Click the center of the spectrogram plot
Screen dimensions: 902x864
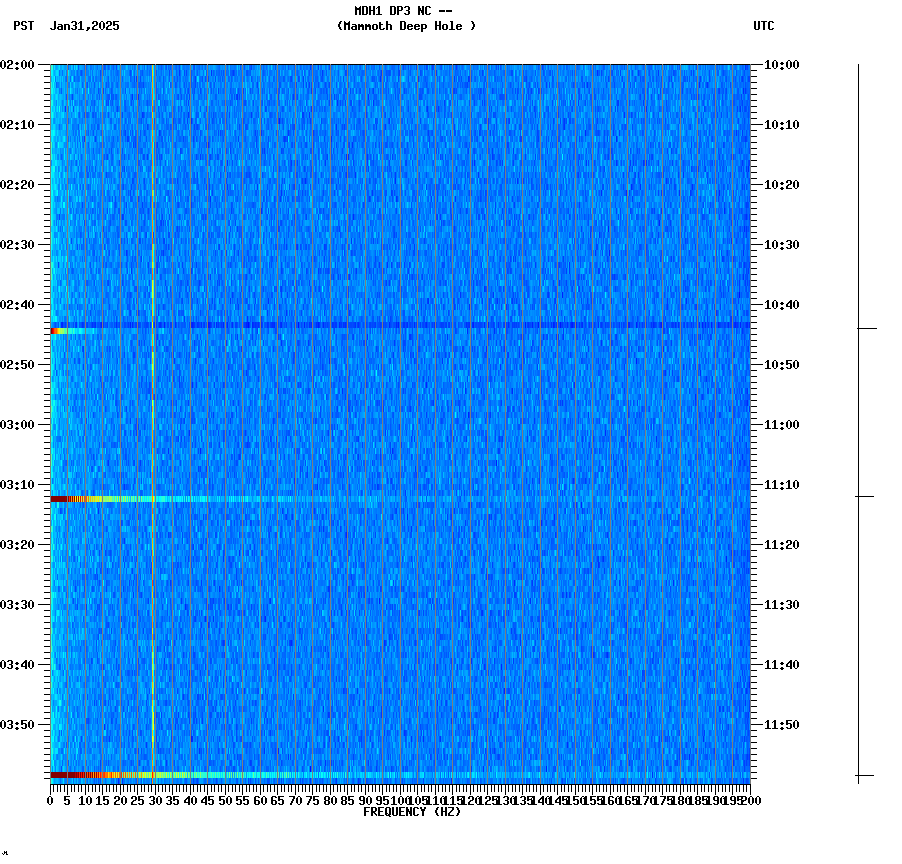398,425
